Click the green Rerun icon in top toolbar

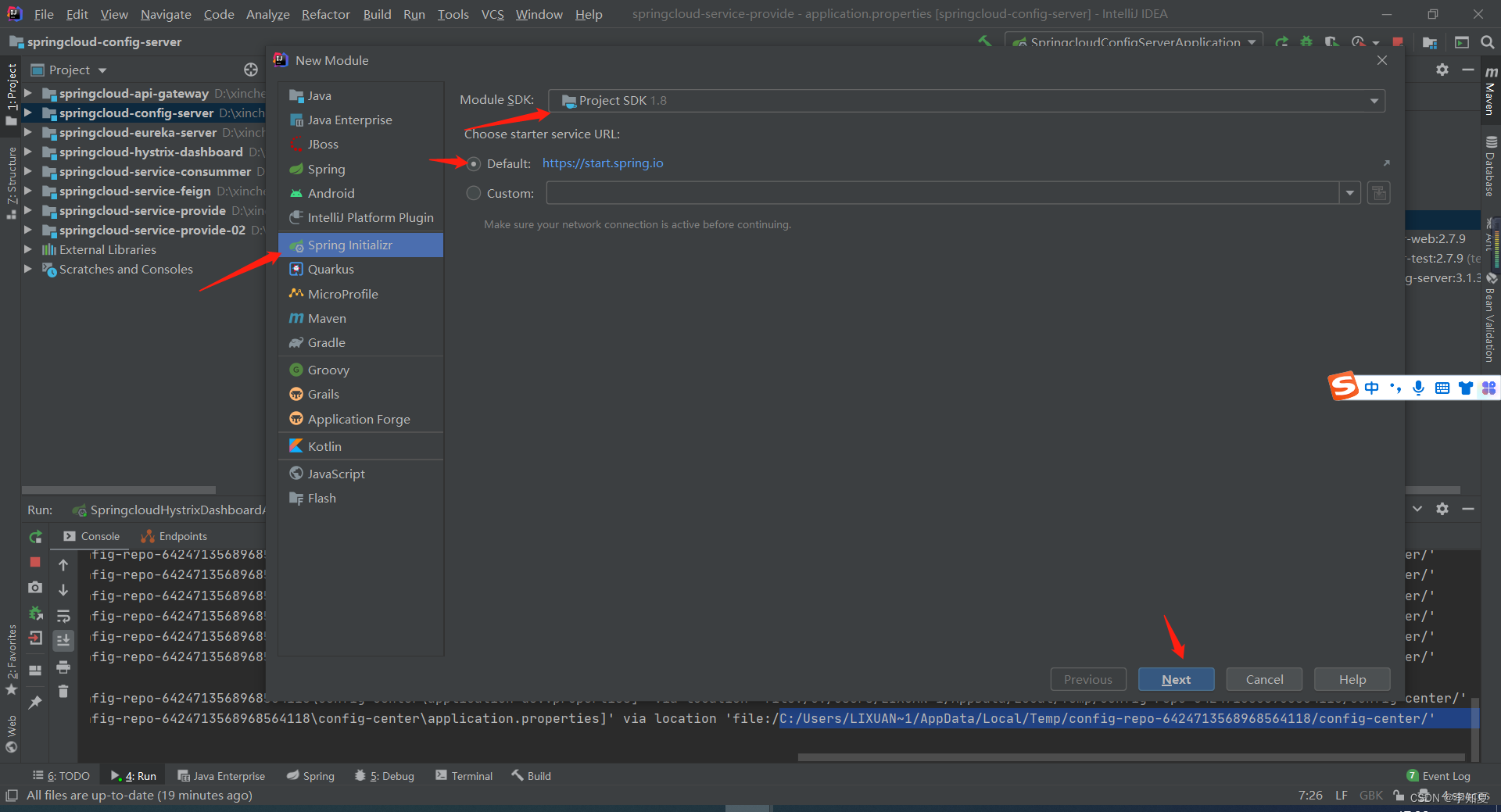(1282, 42)
